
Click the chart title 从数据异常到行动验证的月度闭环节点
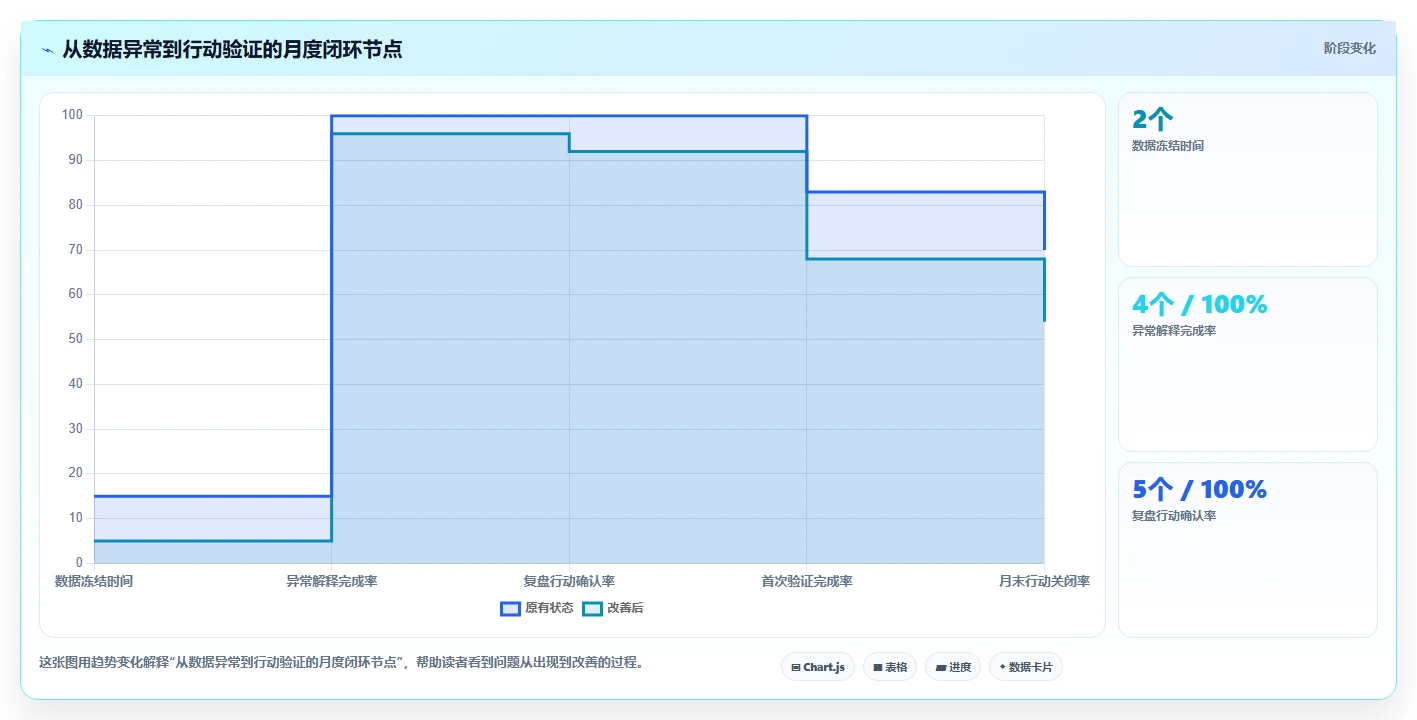click(x=232, y=49)
